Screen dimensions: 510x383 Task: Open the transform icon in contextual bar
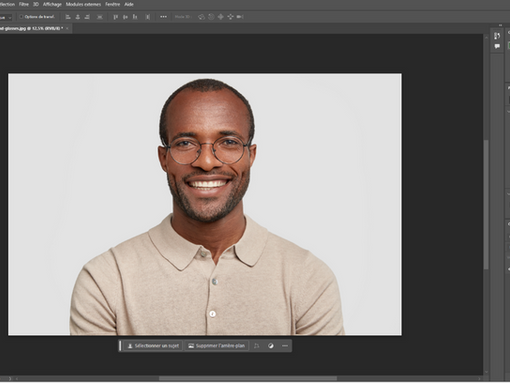tap(256, 346)
